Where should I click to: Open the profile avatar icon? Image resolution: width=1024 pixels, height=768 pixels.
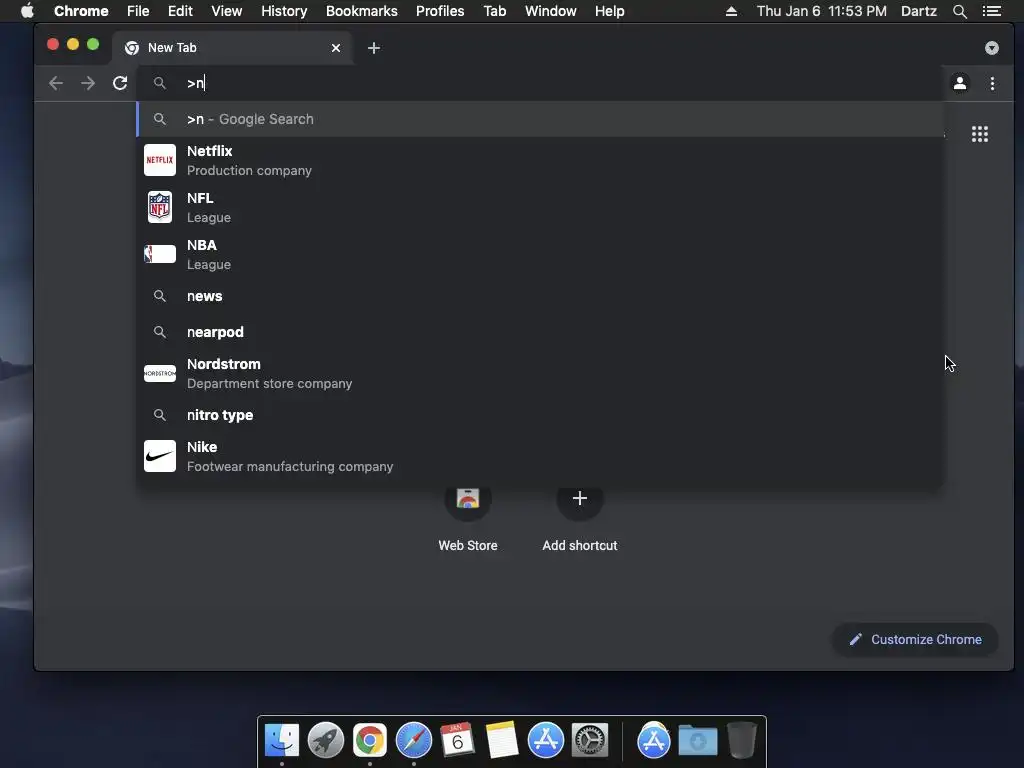[959, 83]
